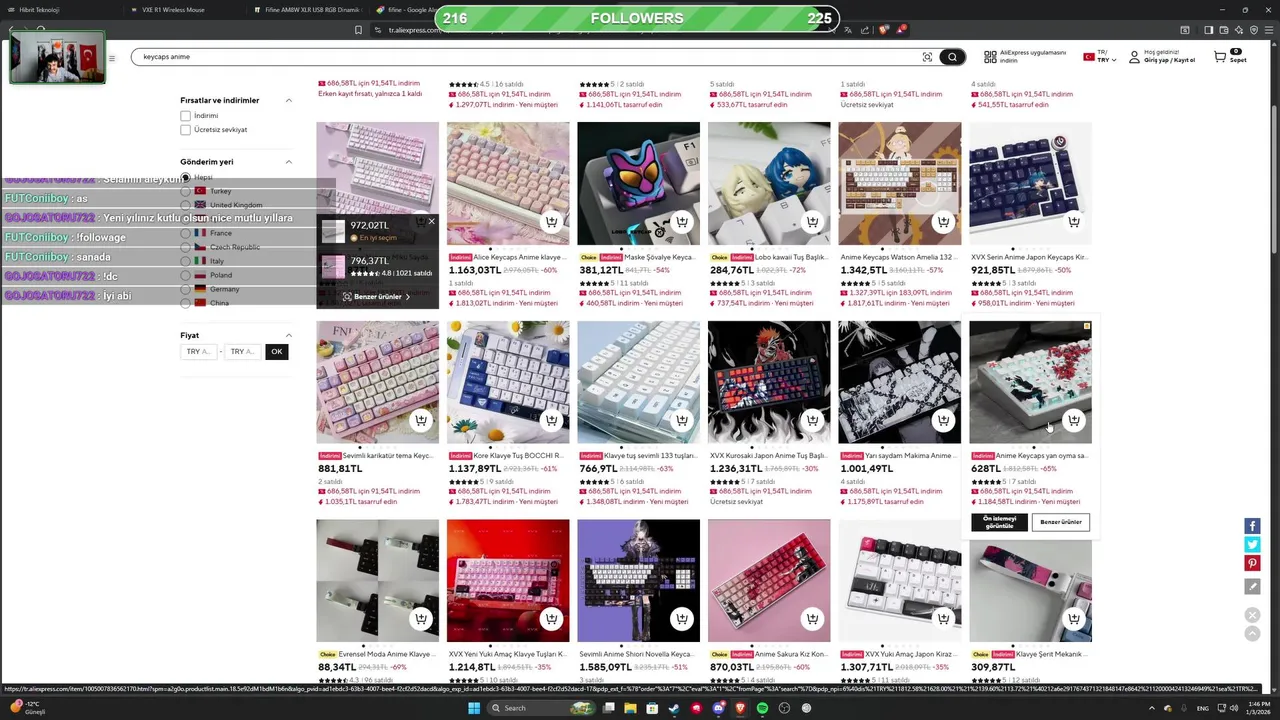The image size is (1280, 720).
Task: Add the Evrensel Moda Anime item to cart
Action: pyautogui.click(x=421, y=620)
